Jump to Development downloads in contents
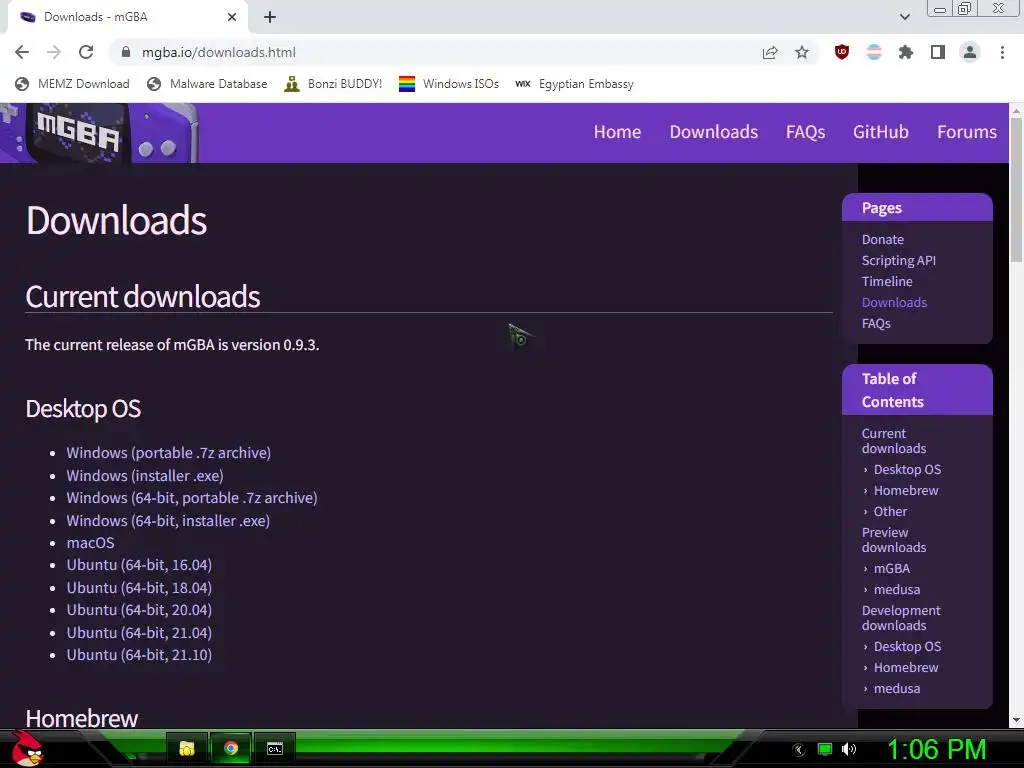Viewport: 1024px width, 768px height. point(901,618)
